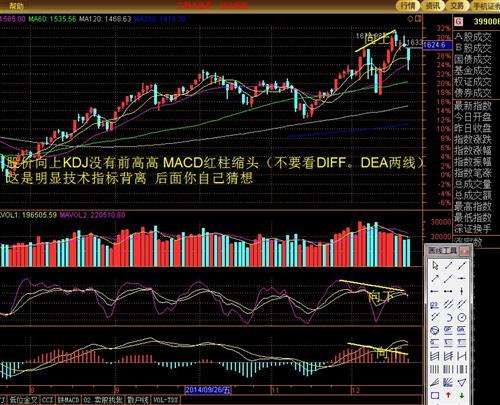Select the arrow line drawing tool

tap(435, 278)
